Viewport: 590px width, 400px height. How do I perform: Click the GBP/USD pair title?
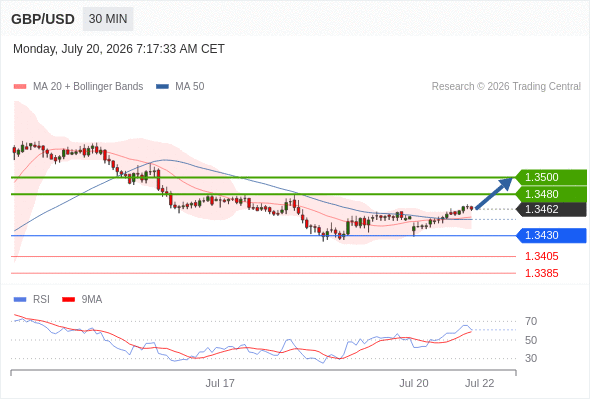(x=43, y=19)
